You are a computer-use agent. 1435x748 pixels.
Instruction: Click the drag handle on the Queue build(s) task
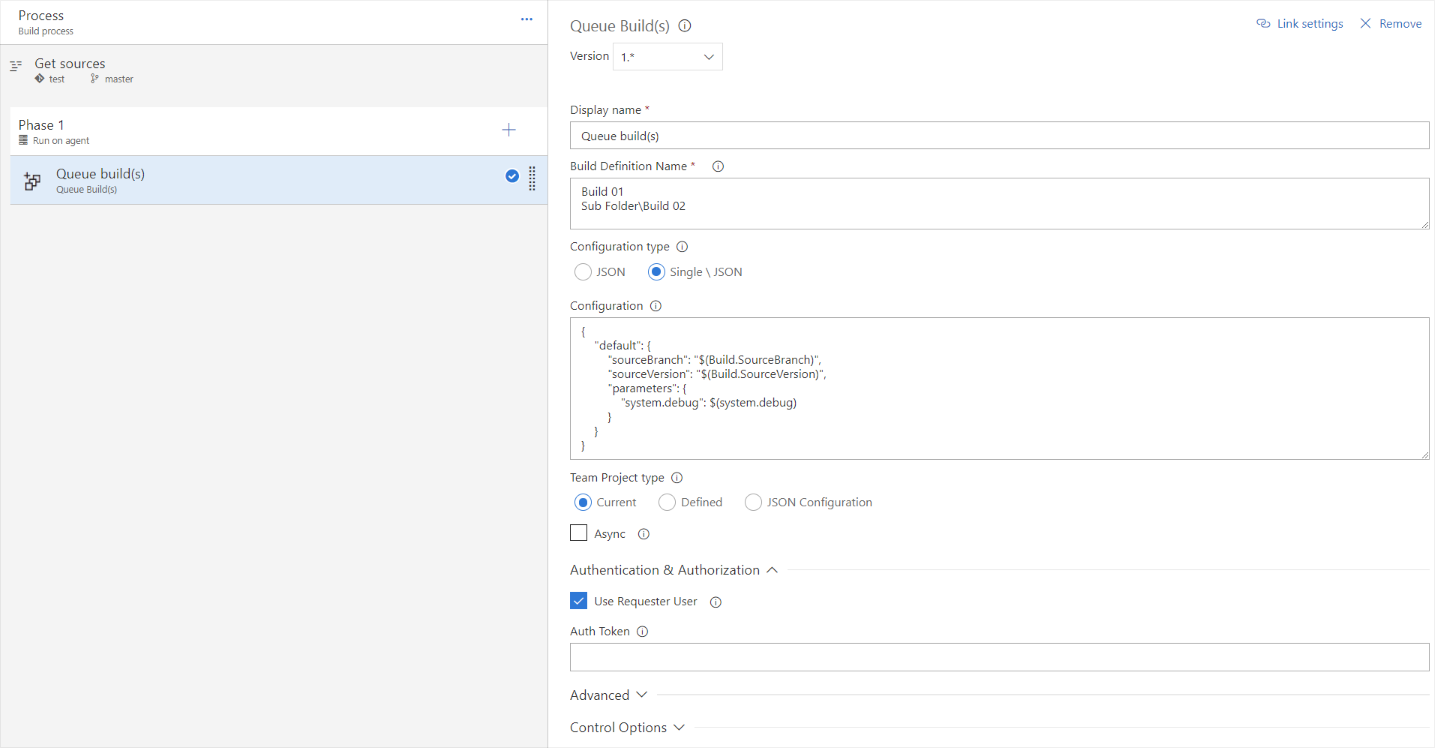(531, 180)
